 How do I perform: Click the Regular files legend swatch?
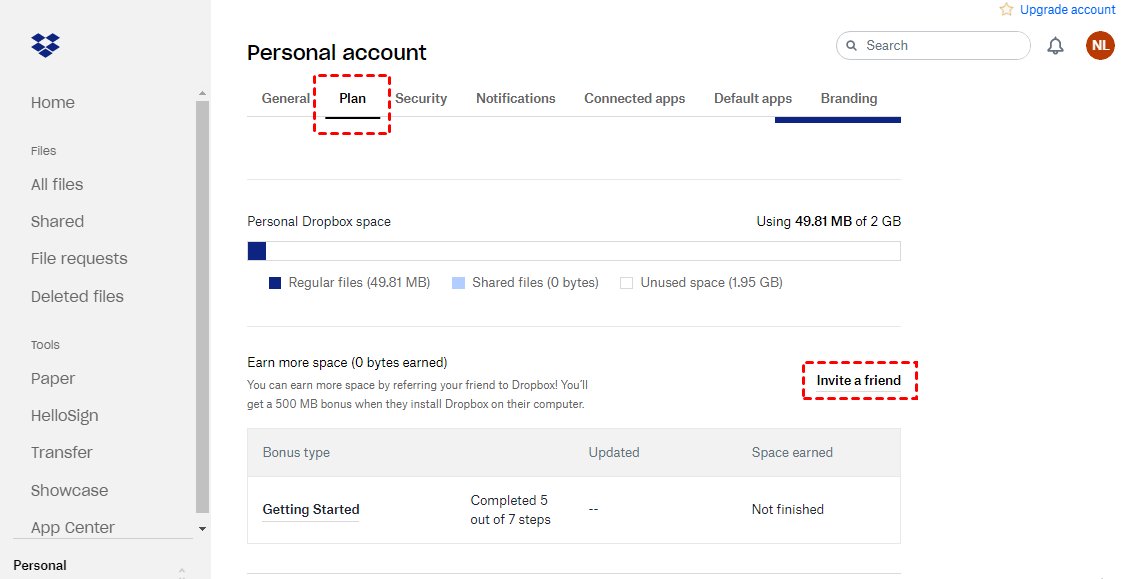point(274,283)
